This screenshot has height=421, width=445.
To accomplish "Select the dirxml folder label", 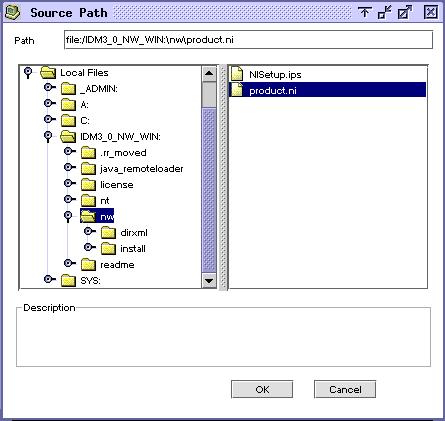I will [134, 232].
